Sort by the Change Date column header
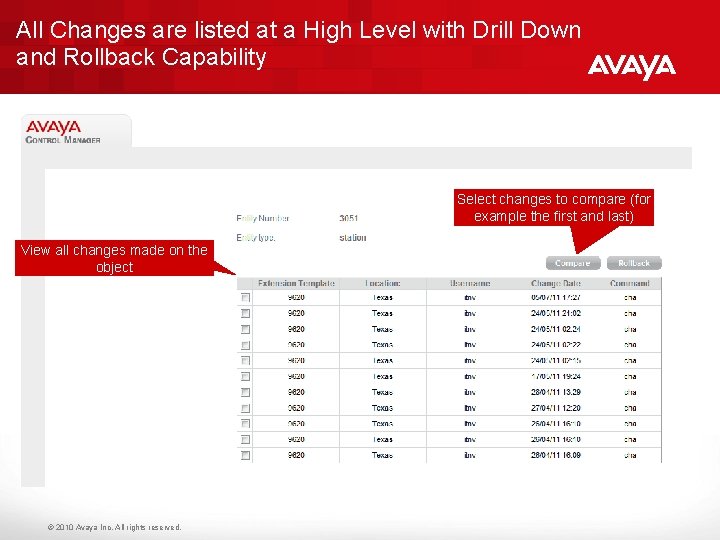The height and width of the screenshot is (540, 720). tap(556, 283)
